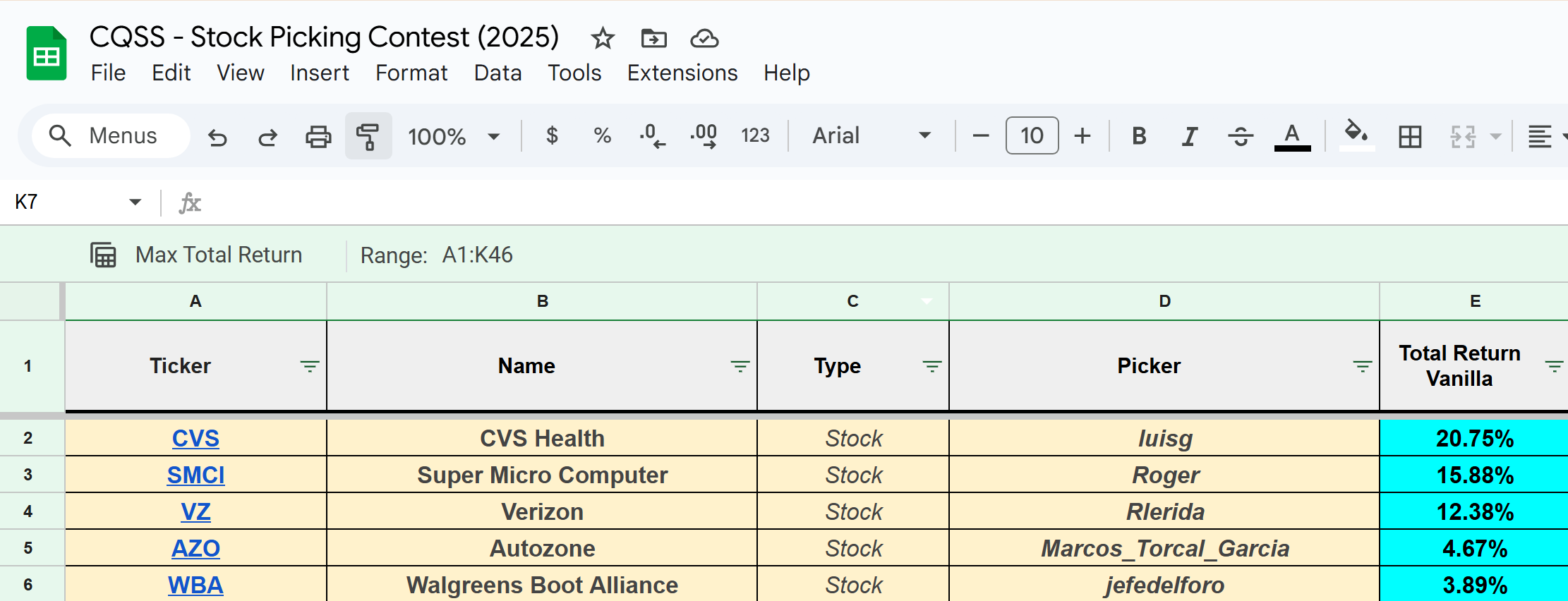Screen dimensions: 1568x601
Task: Check the cloud document status icon
Action: 704,38
